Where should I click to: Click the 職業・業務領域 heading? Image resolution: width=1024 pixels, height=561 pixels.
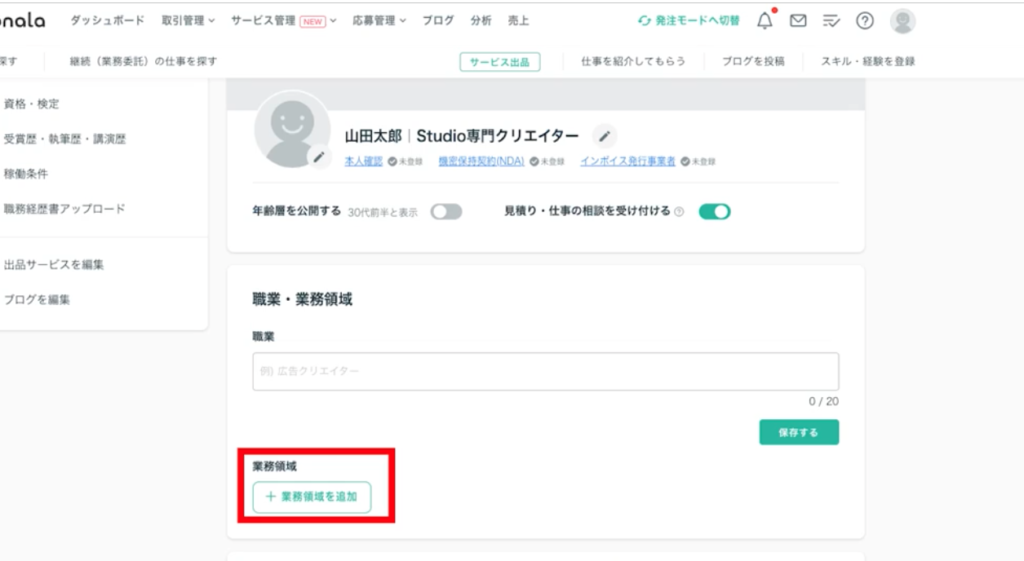[302, 300]
